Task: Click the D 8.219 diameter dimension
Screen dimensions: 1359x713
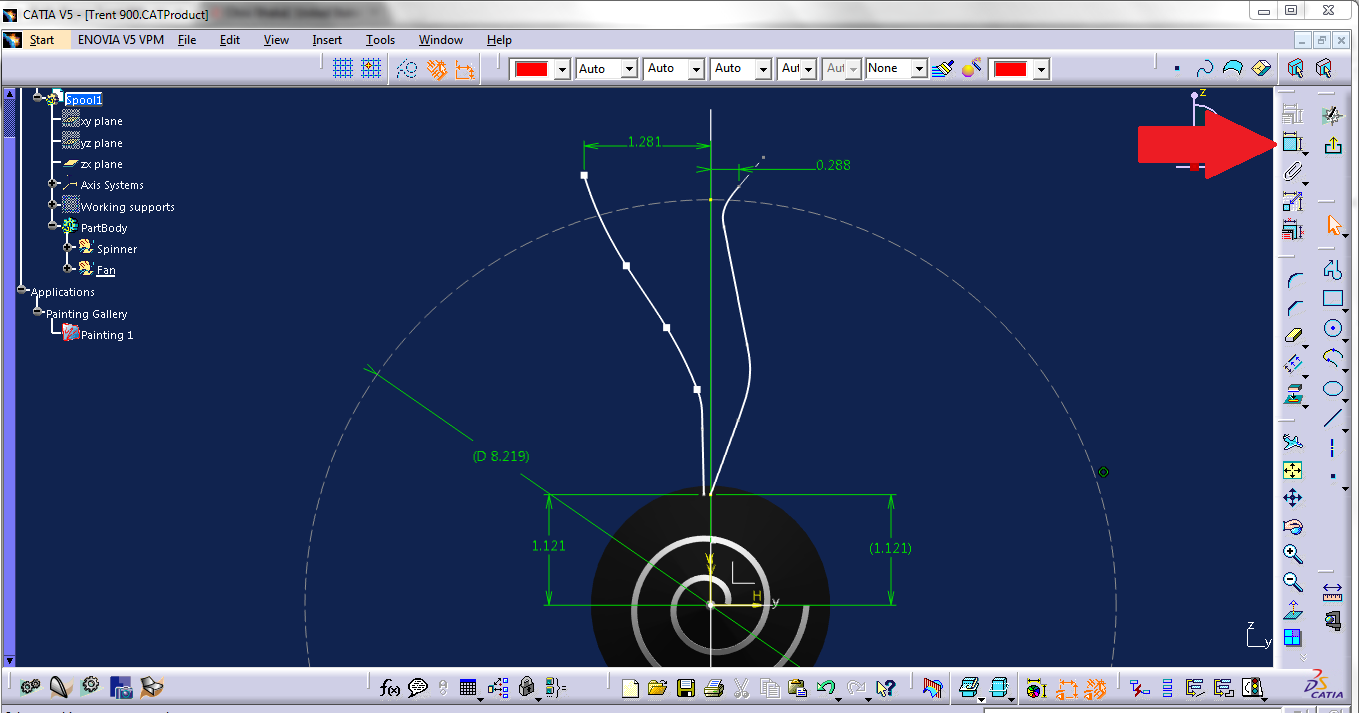Action: pyautogui.click(x=500, y=456)
